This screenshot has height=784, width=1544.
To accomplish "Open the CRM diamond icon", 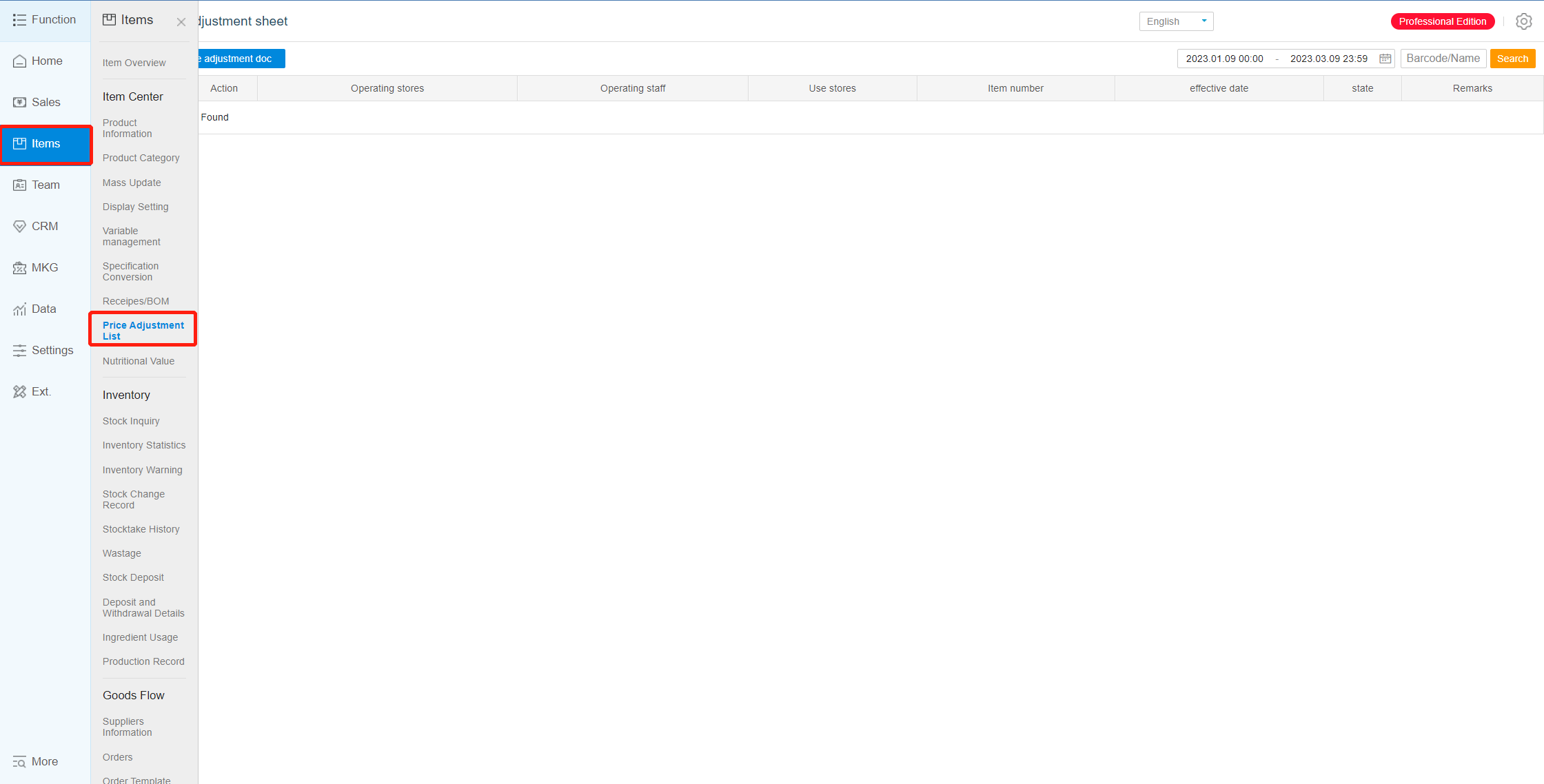I will point(20,227).
